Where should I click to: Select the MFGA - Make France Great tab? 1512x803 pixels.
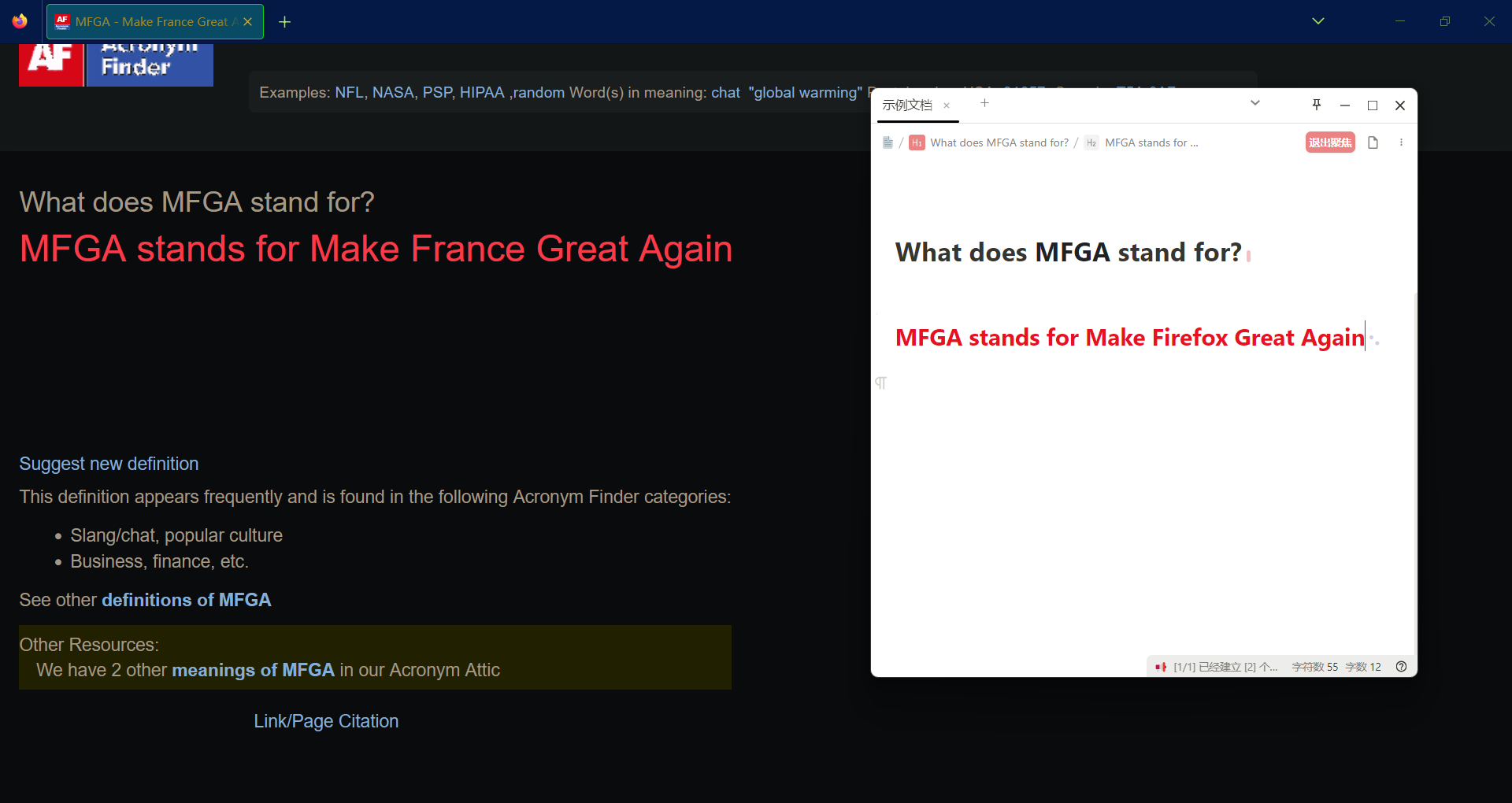155,22
